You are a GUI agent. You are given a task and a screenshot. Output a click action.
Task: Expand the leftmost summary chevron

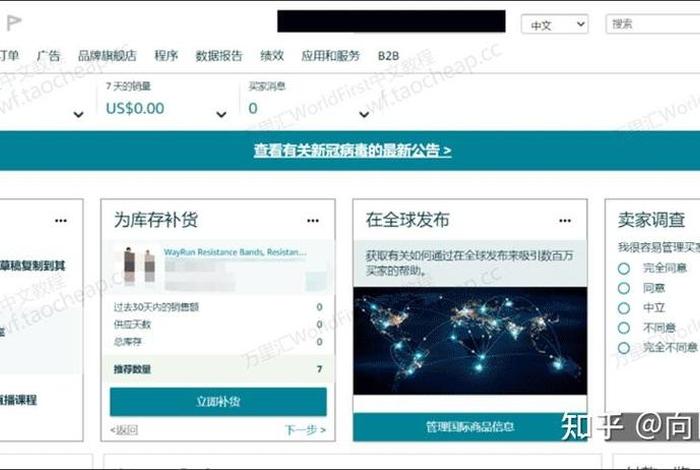79,115
